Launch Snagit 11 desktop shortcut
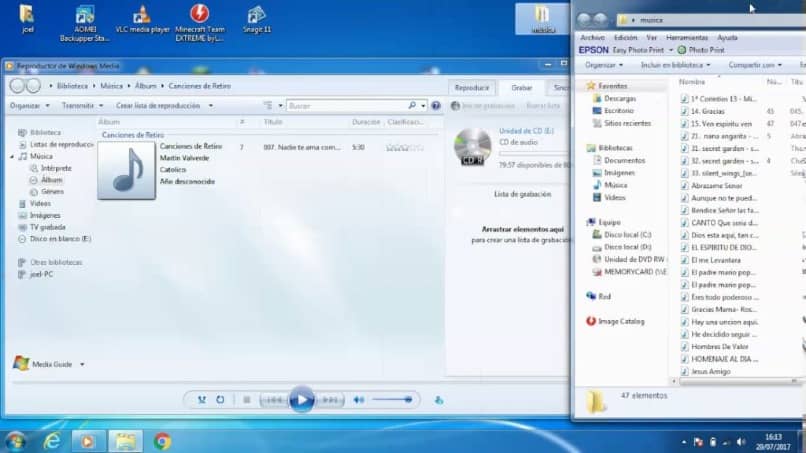Screen dimensions: 806x453 coord(257,20)
